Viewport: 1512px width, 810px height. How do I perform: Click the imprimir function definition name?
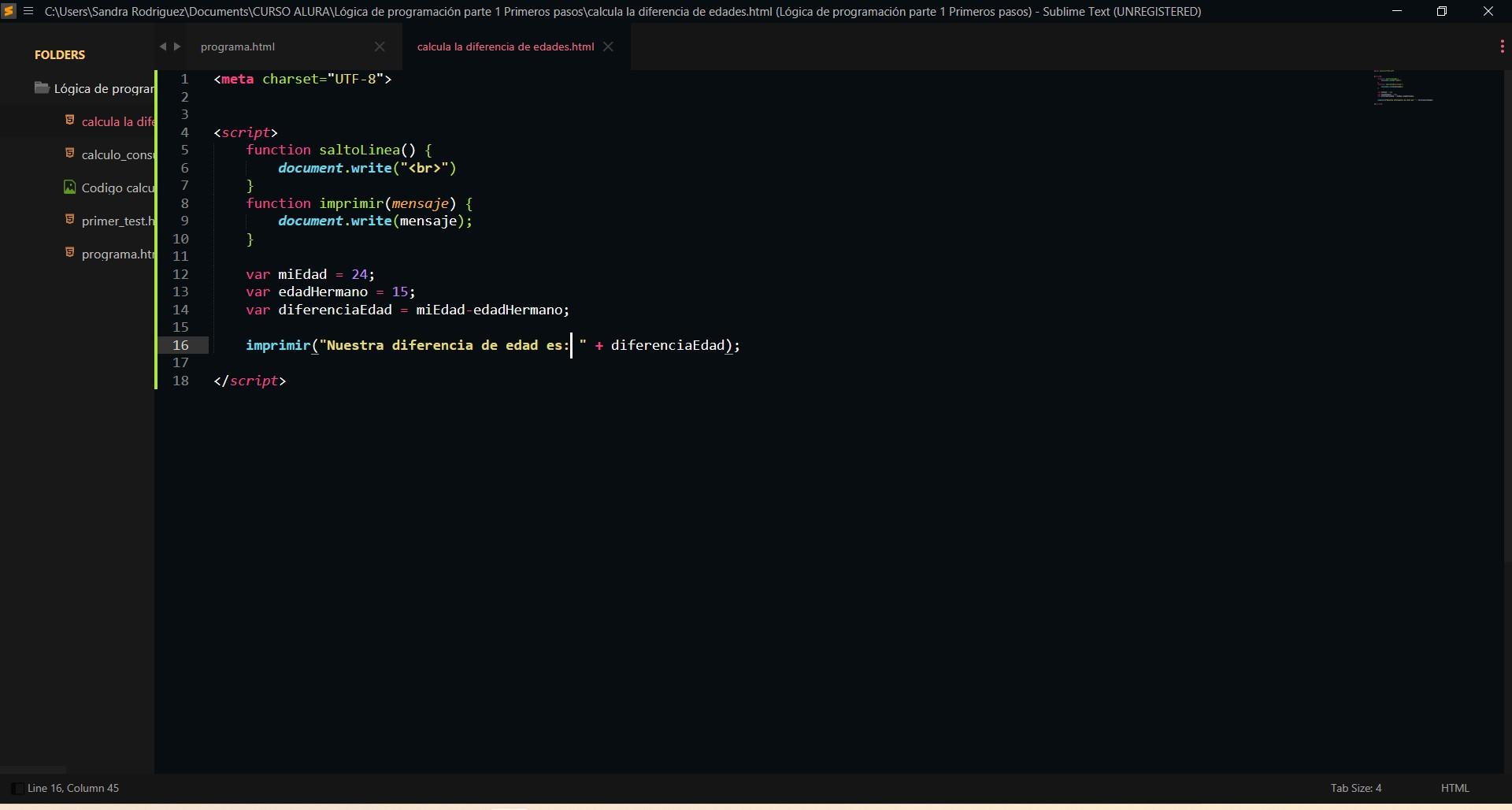coord(351,203)
